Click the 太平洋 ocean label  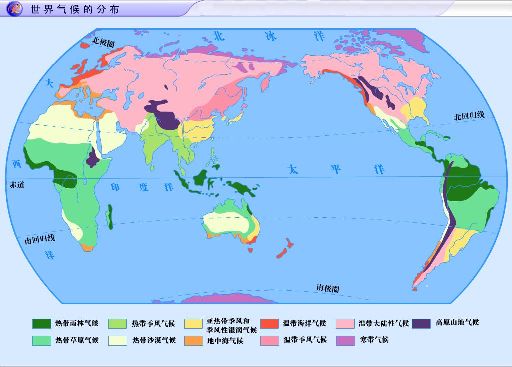click(x=336, y=169)
